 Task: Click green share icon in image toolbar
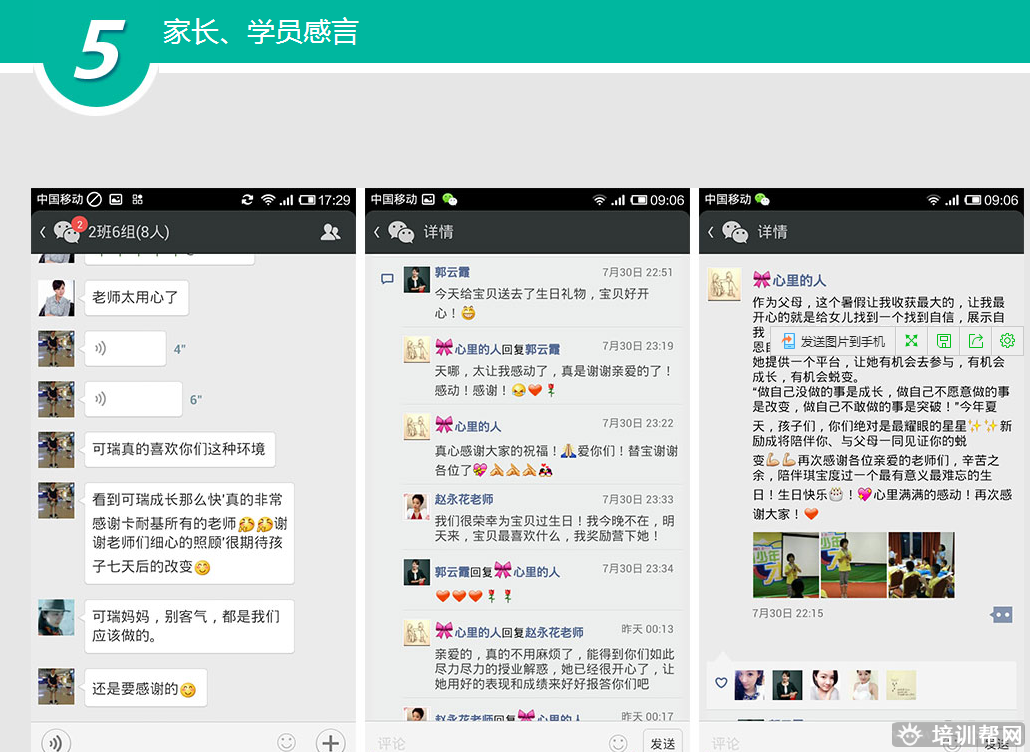point(975,340)
